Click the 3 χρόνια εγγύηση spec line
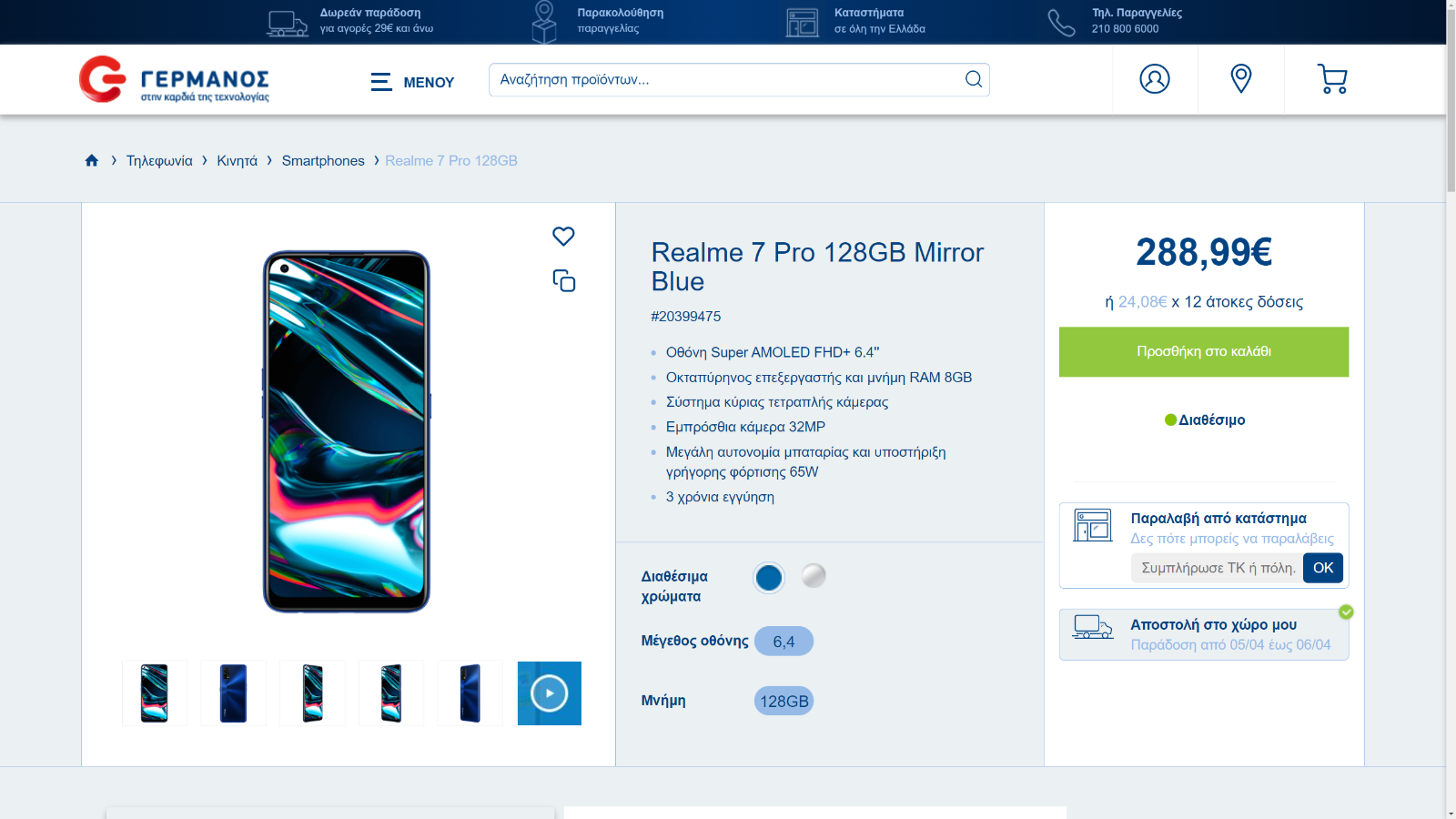The image size is (1456, 819). pyautogui.click(x=720, y=497)
